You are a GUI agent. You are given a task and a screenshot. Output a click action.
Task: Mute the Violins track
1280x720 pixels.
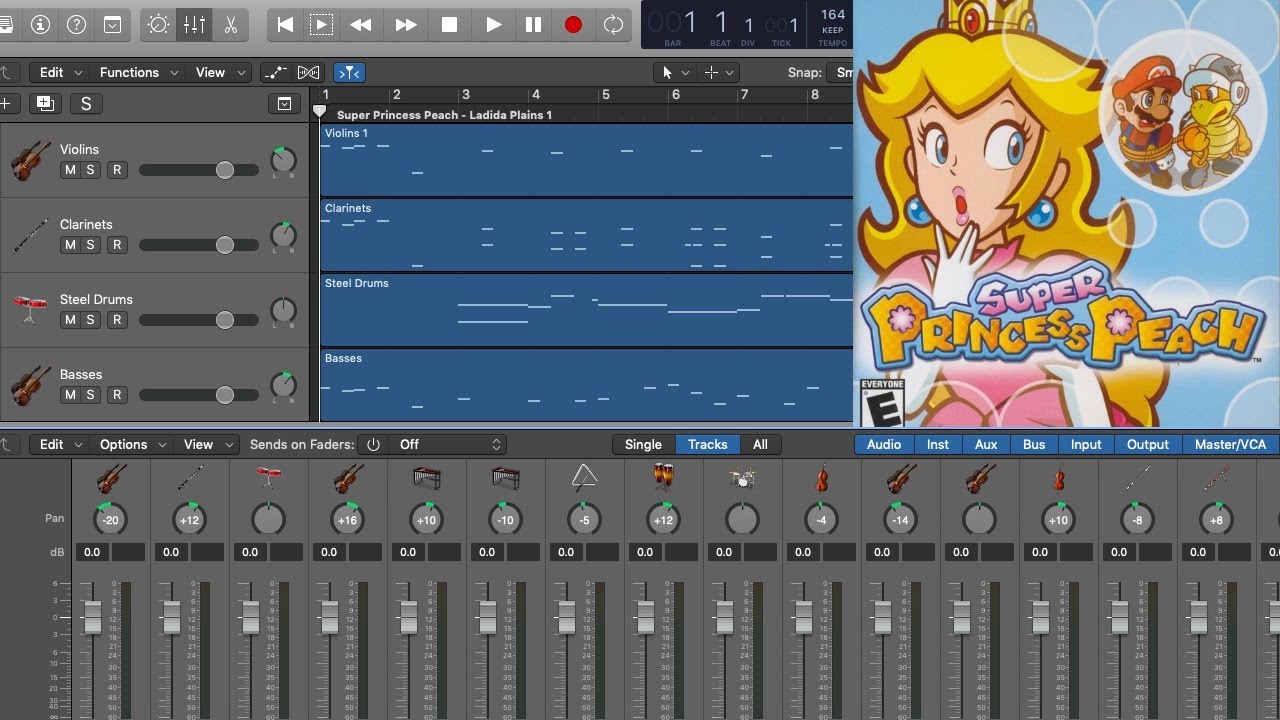pos(70,170)
